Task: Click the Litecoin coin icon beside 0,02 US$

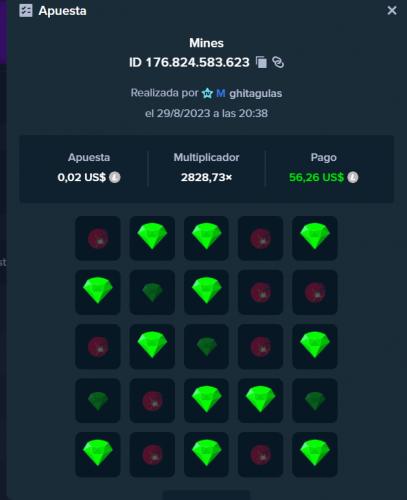Action: tap(115, 177)
